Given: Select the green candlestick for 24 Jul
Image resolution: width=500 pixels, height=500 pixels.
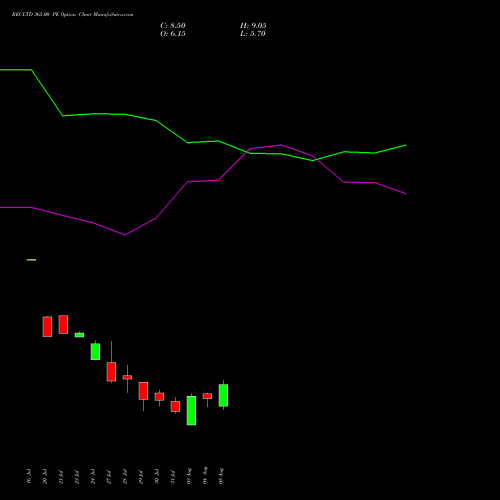Looking at the screenshot, I should (x=95, y=351).
